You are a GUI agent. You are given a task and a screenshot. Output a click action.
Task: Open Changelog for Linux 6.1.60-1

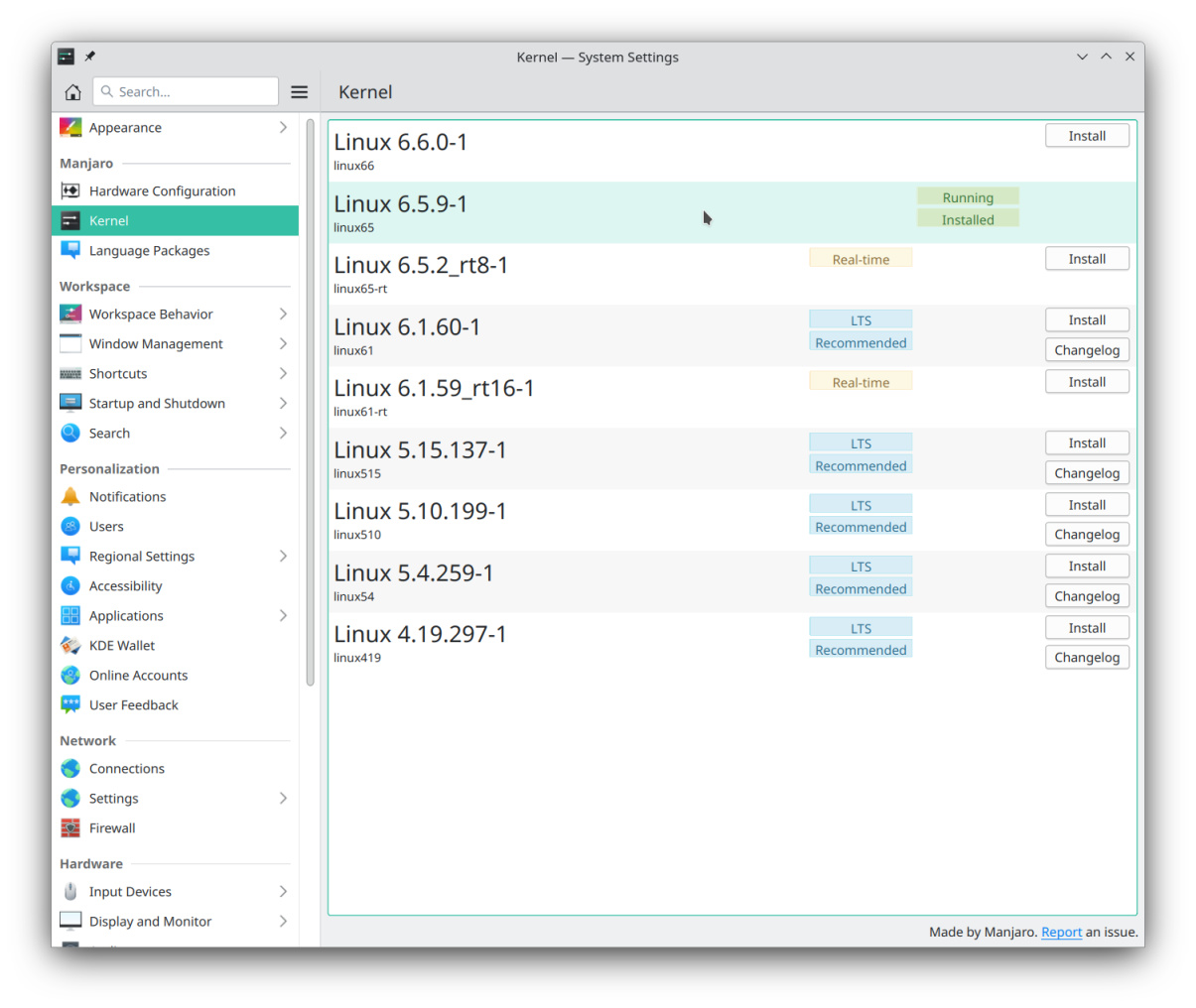pyautogui.click(x=1087, y=350)
